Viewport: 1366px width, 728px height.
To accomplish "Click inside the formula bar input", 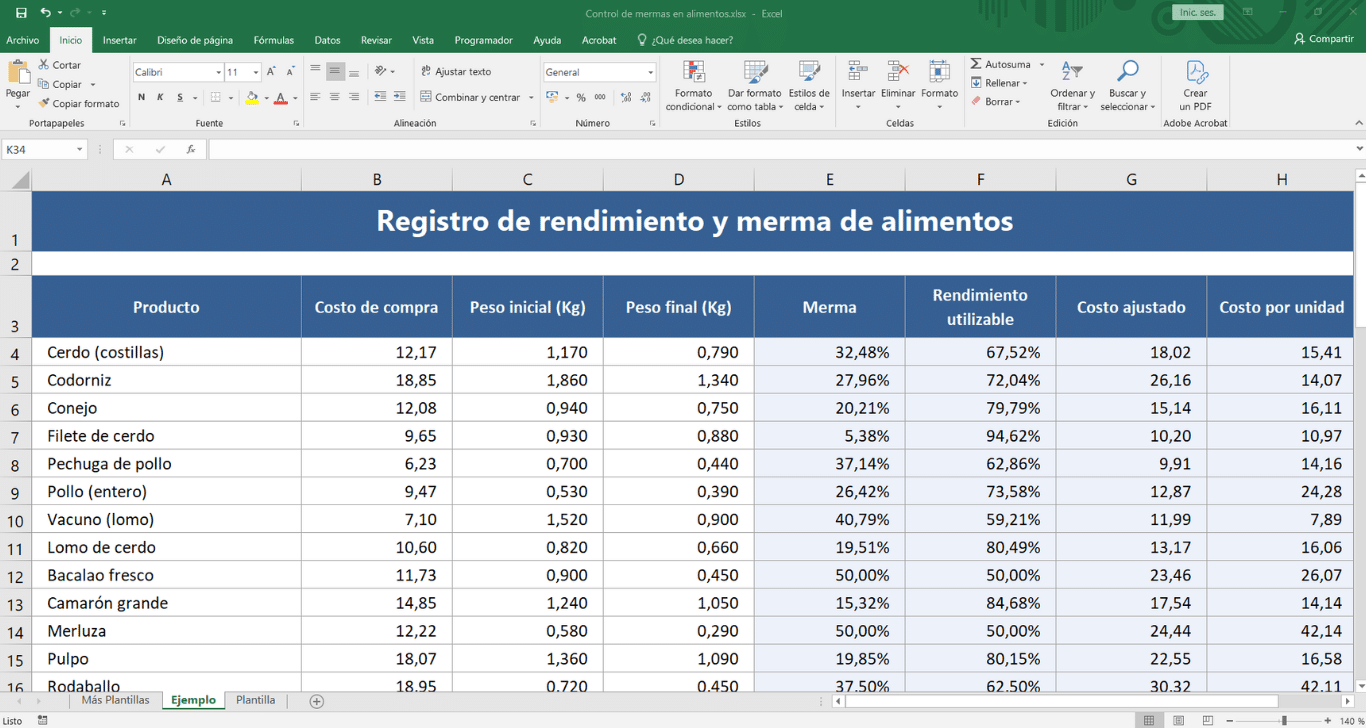I will 780,150.
